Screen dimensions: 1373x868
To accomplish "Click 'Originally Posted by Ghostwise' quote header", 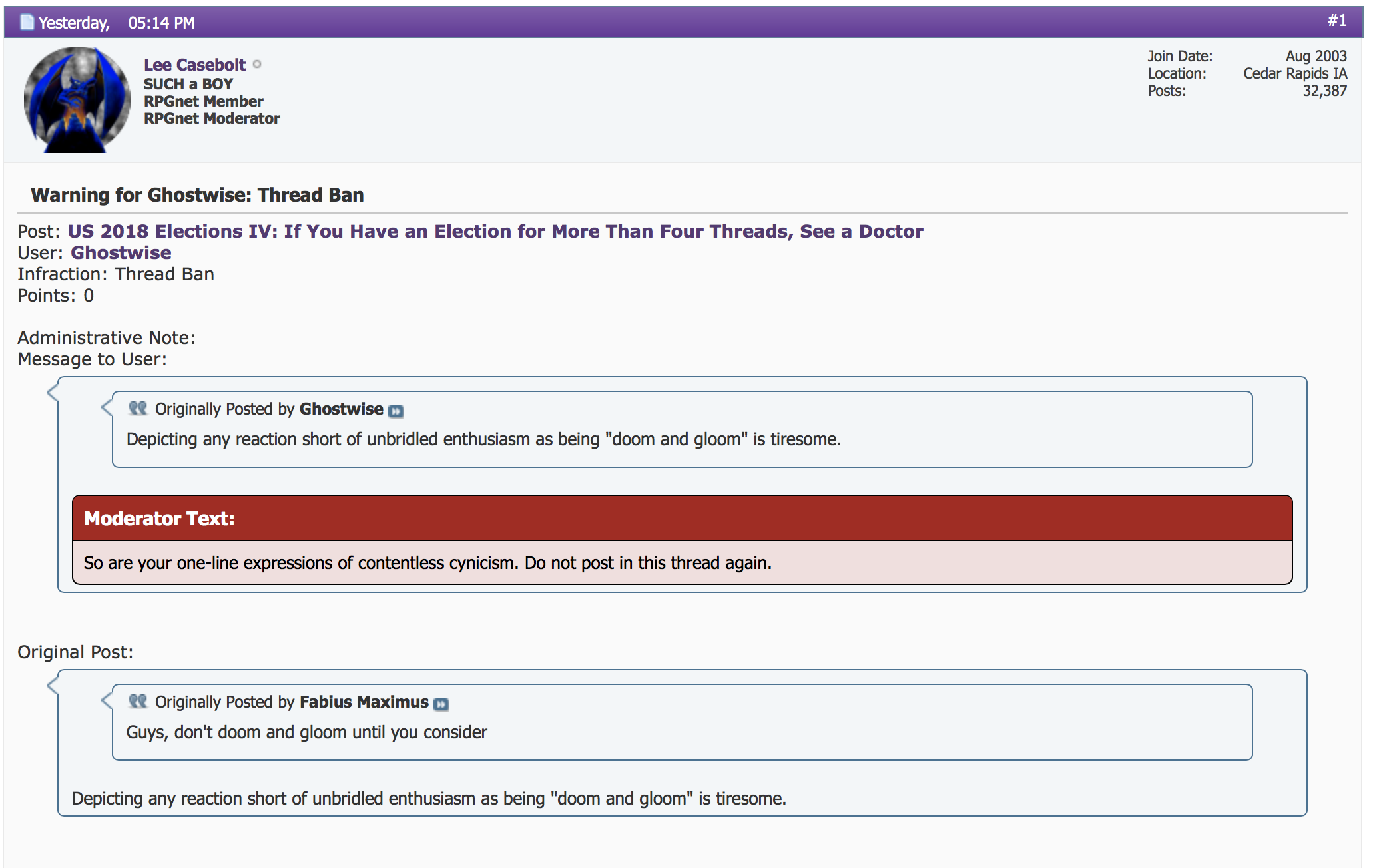I will click(269, 409).
